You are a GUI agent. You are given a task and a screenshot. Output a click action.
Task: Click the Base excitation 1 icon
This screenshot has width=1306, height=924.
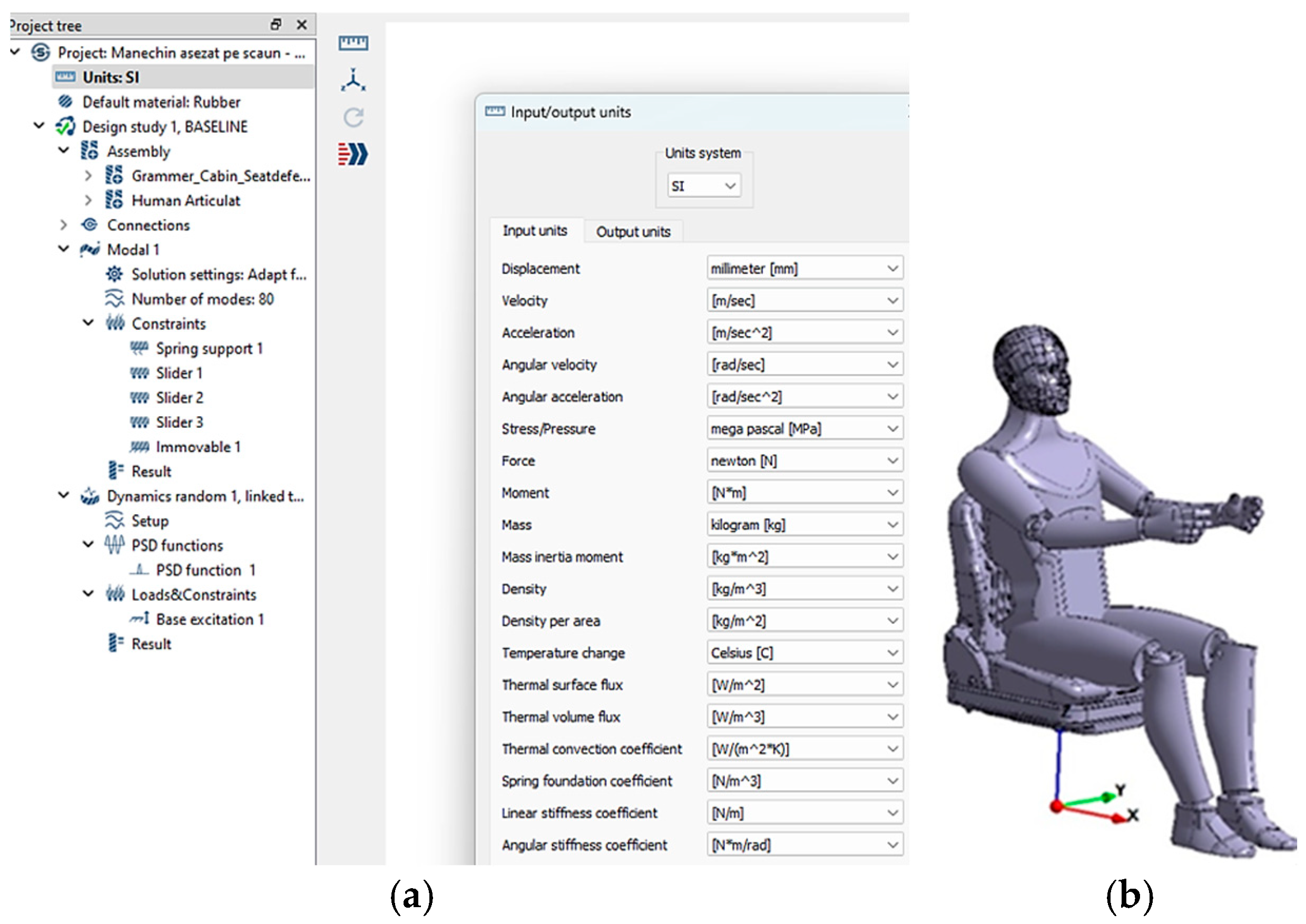point(140,618)
